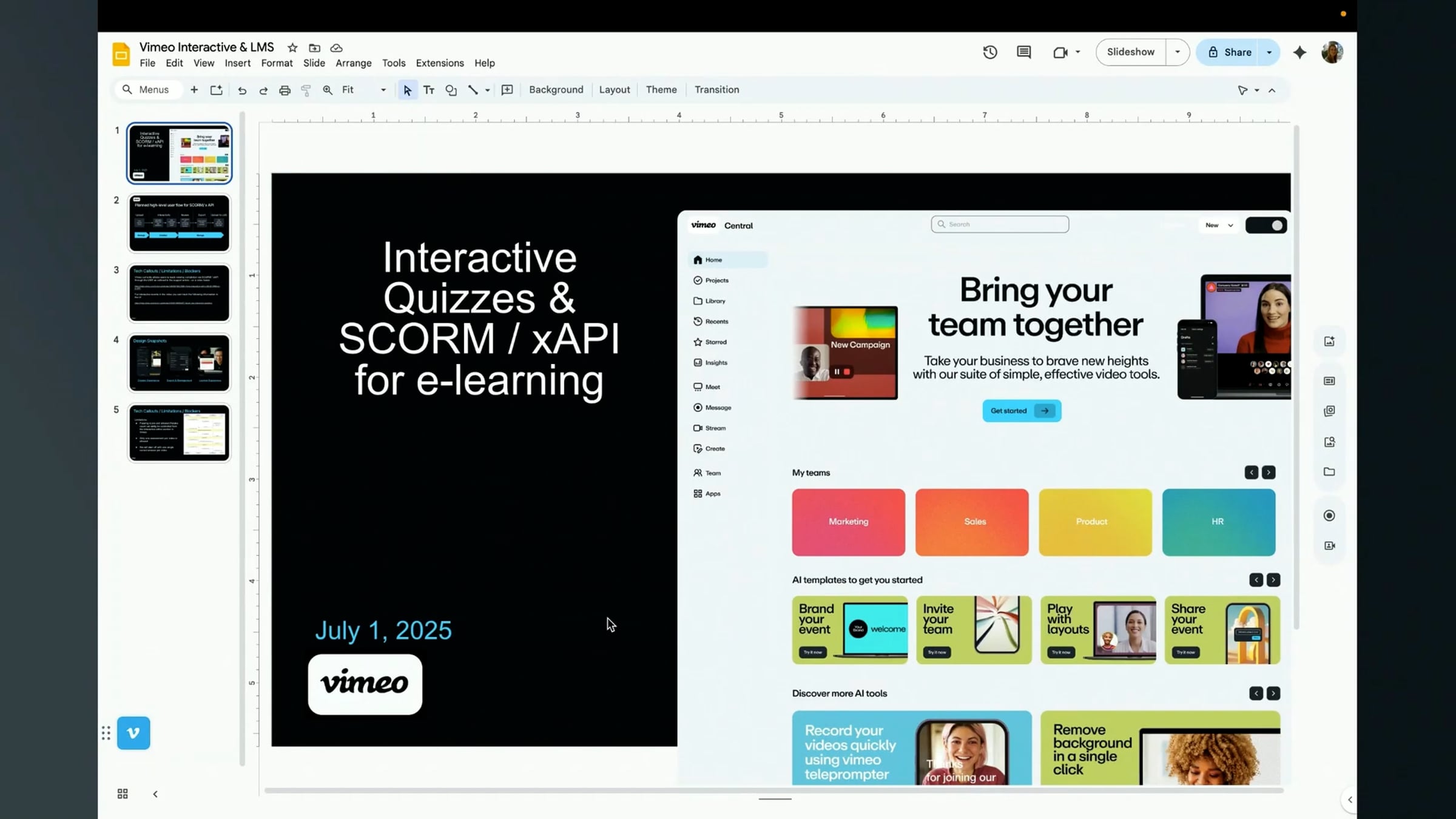Image resolution: width=1456 pixels, height=819 pixels.
Task: Open version history clock icon
Action: (990, 52)
